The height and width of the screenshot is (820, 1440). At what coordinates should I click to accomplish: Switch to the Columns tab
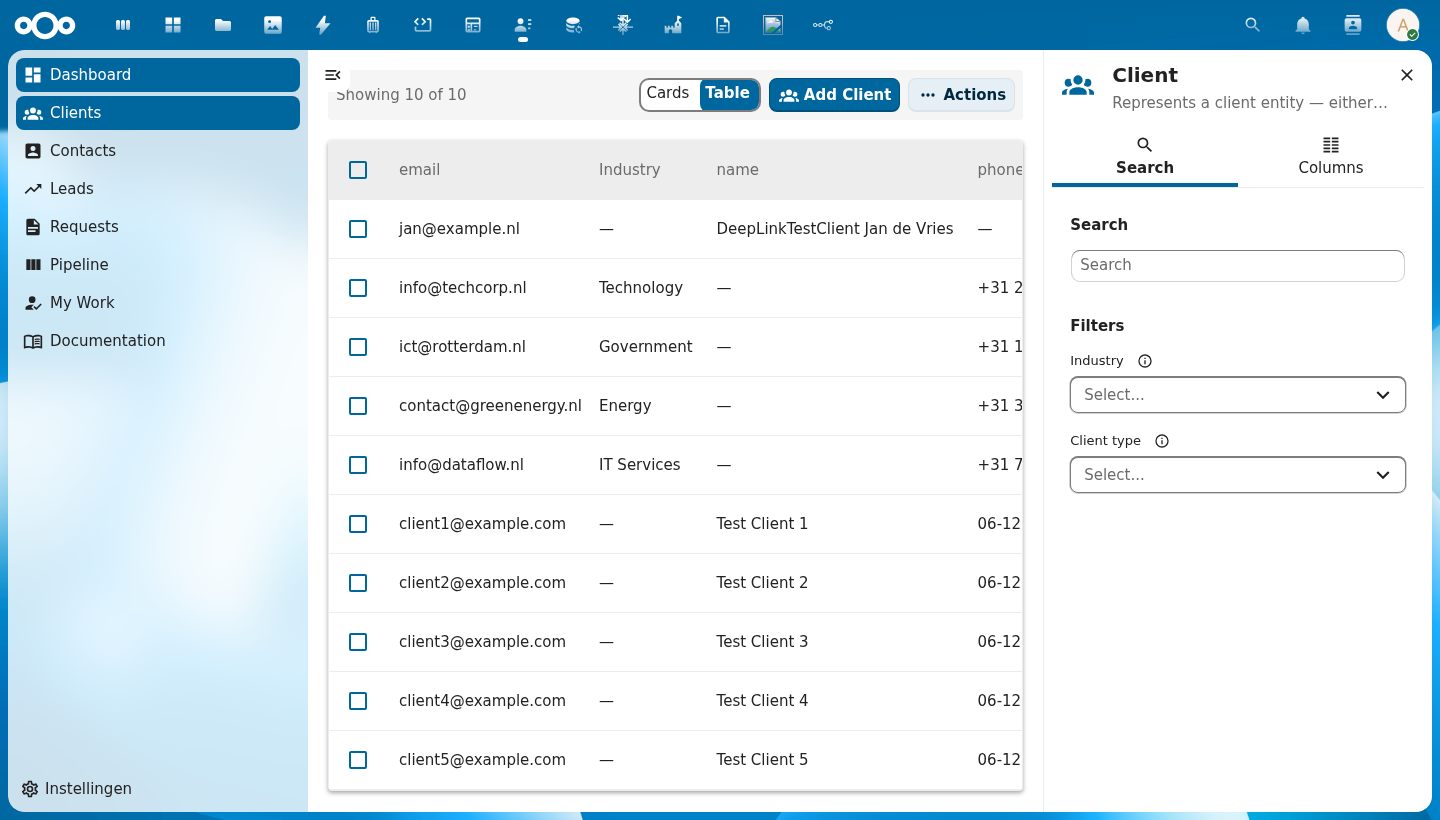pyautogui.click(x=1331, y=157)
